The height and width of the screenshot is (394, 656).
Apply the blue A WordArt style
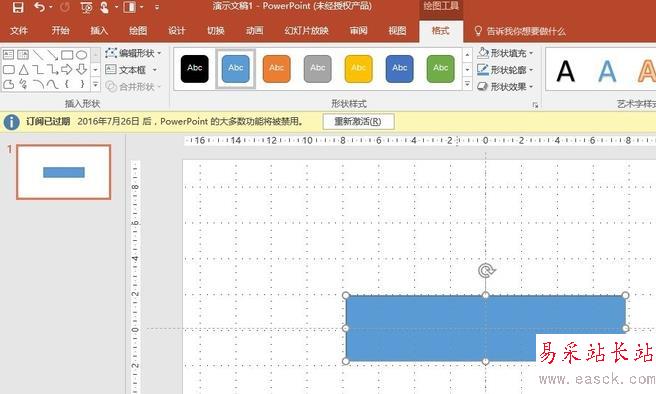[607, 71]
